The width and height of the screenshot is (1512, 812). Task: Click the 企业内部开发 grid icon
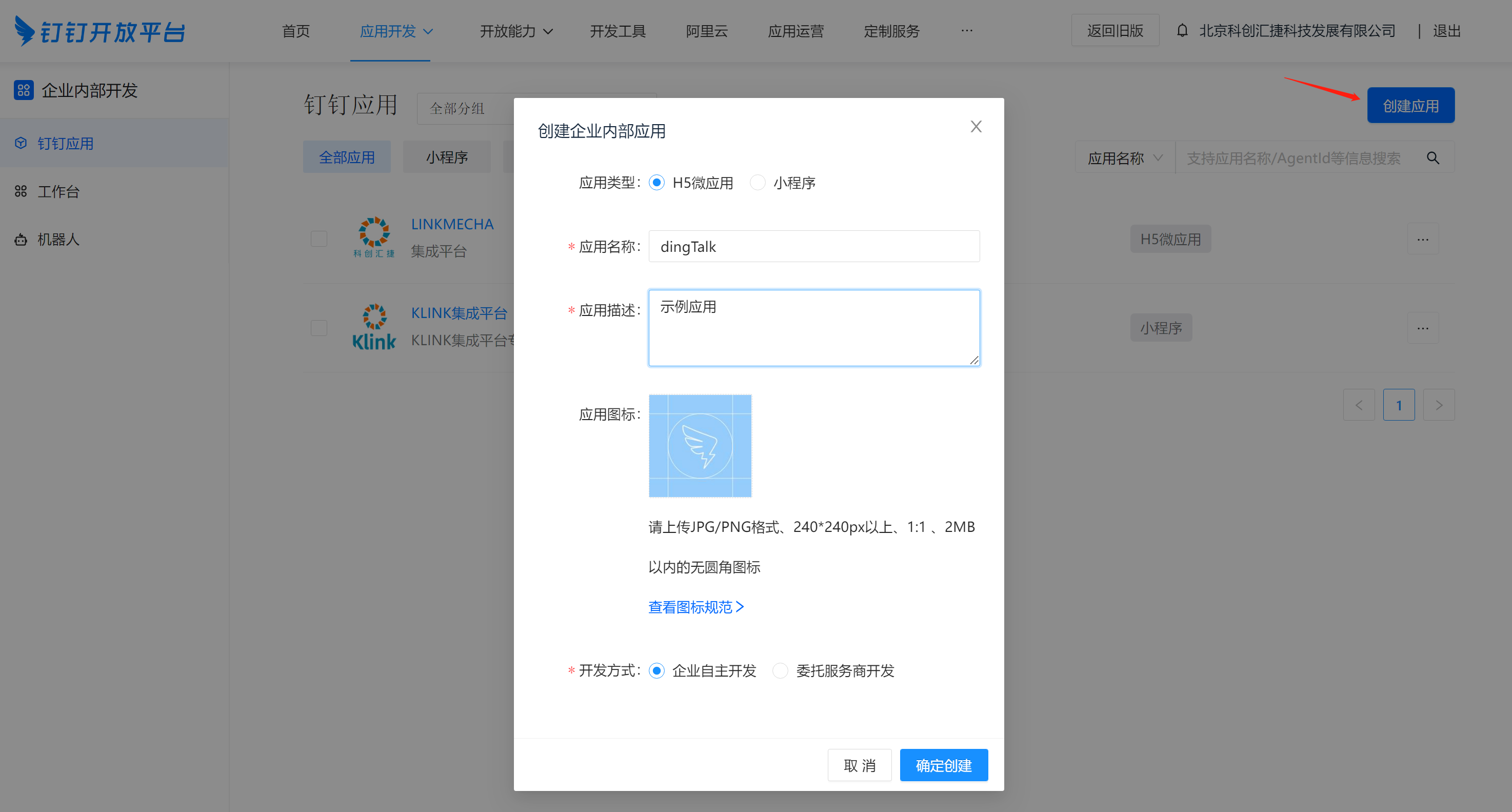(24, 90)
